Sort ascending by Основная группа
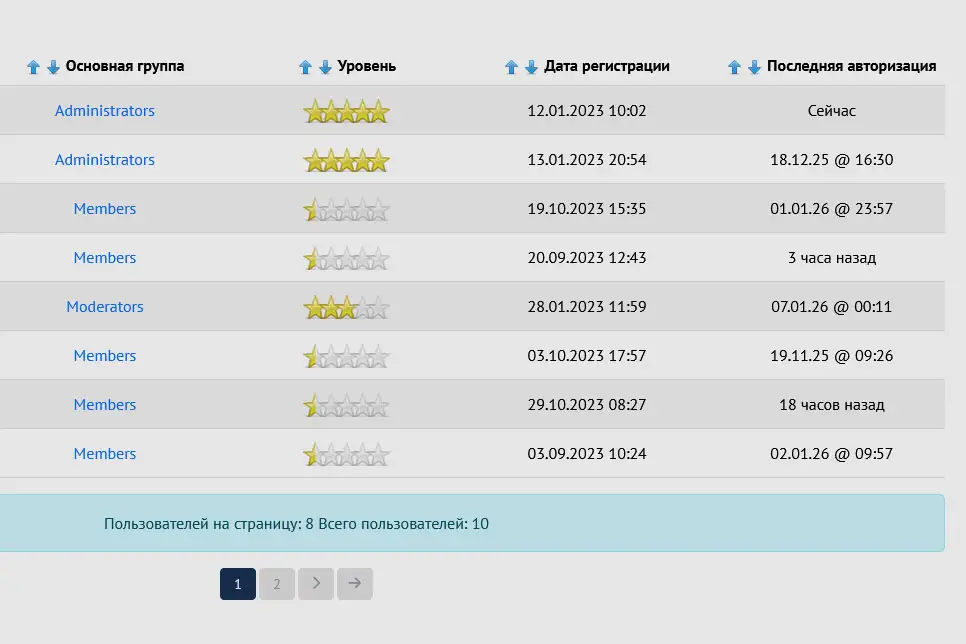Screen dimensions: 966x644 point(33,66)
